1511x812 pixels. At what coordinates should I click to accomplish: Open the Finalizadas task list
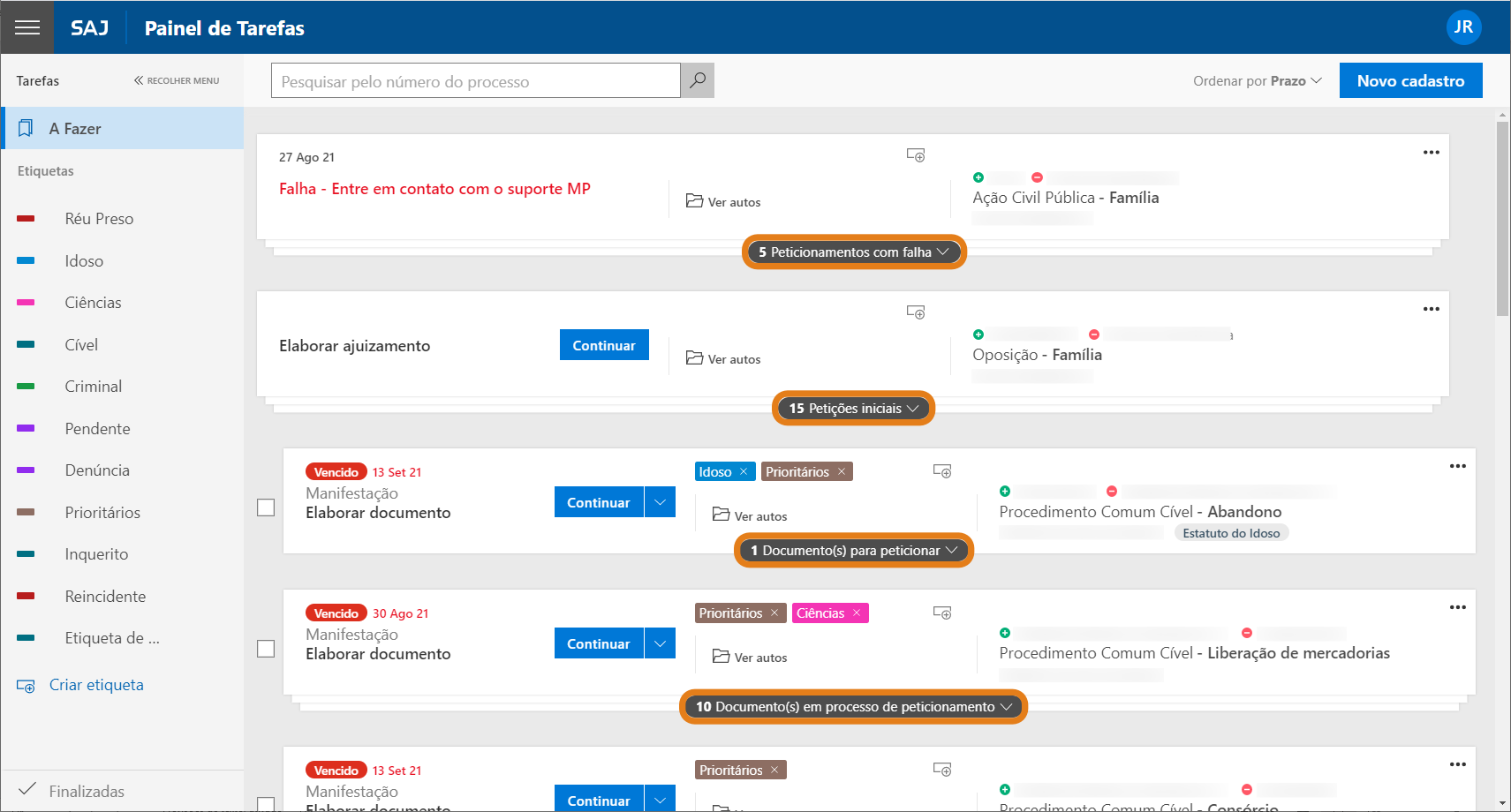click(87, 791)
